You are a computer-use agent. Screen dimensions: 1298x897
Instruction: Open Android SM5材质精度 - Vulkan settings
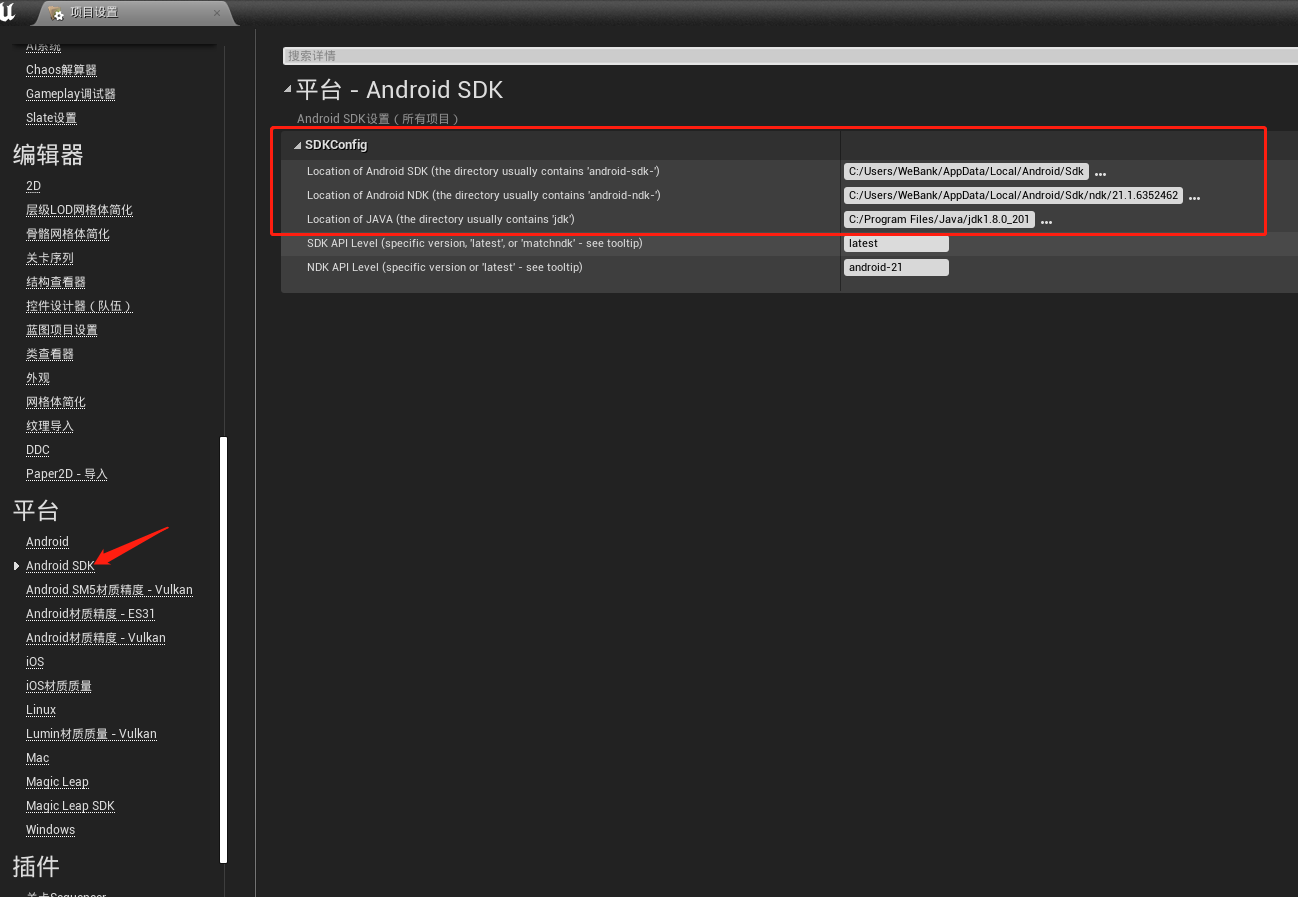(x=109, y=590)
